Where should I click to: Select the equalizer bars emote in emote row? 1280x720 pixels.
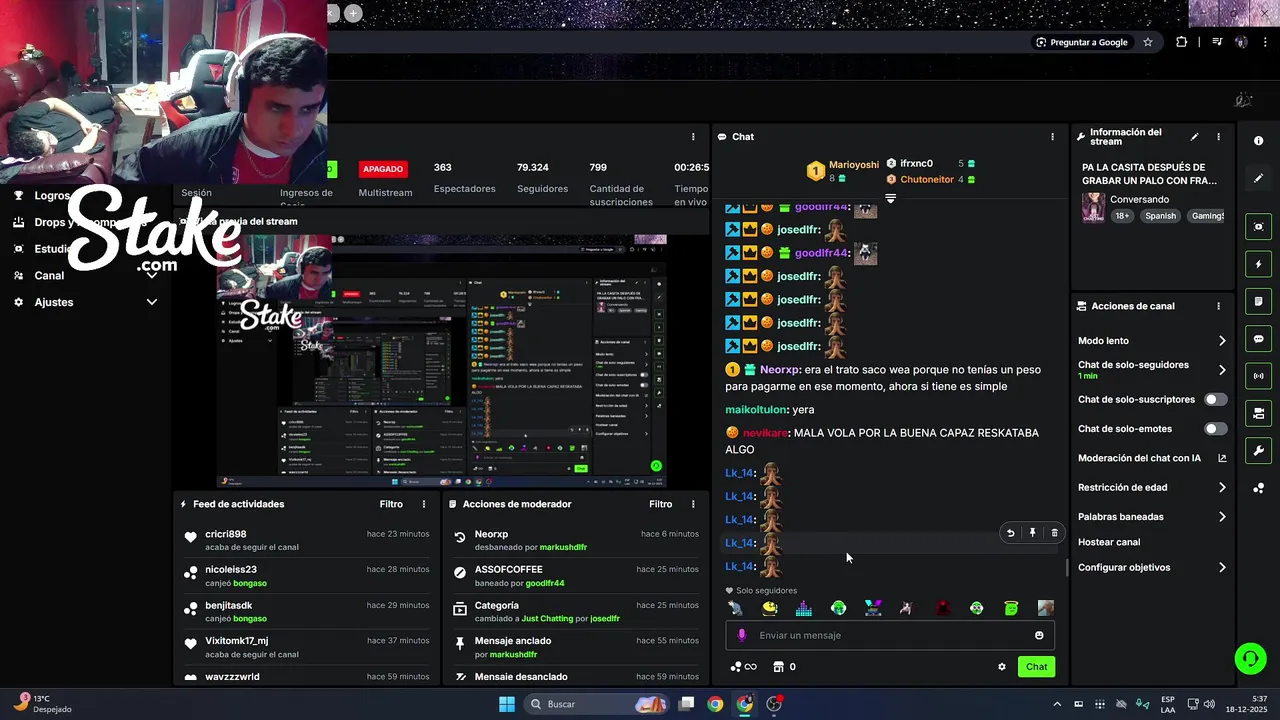coord(804,608)
